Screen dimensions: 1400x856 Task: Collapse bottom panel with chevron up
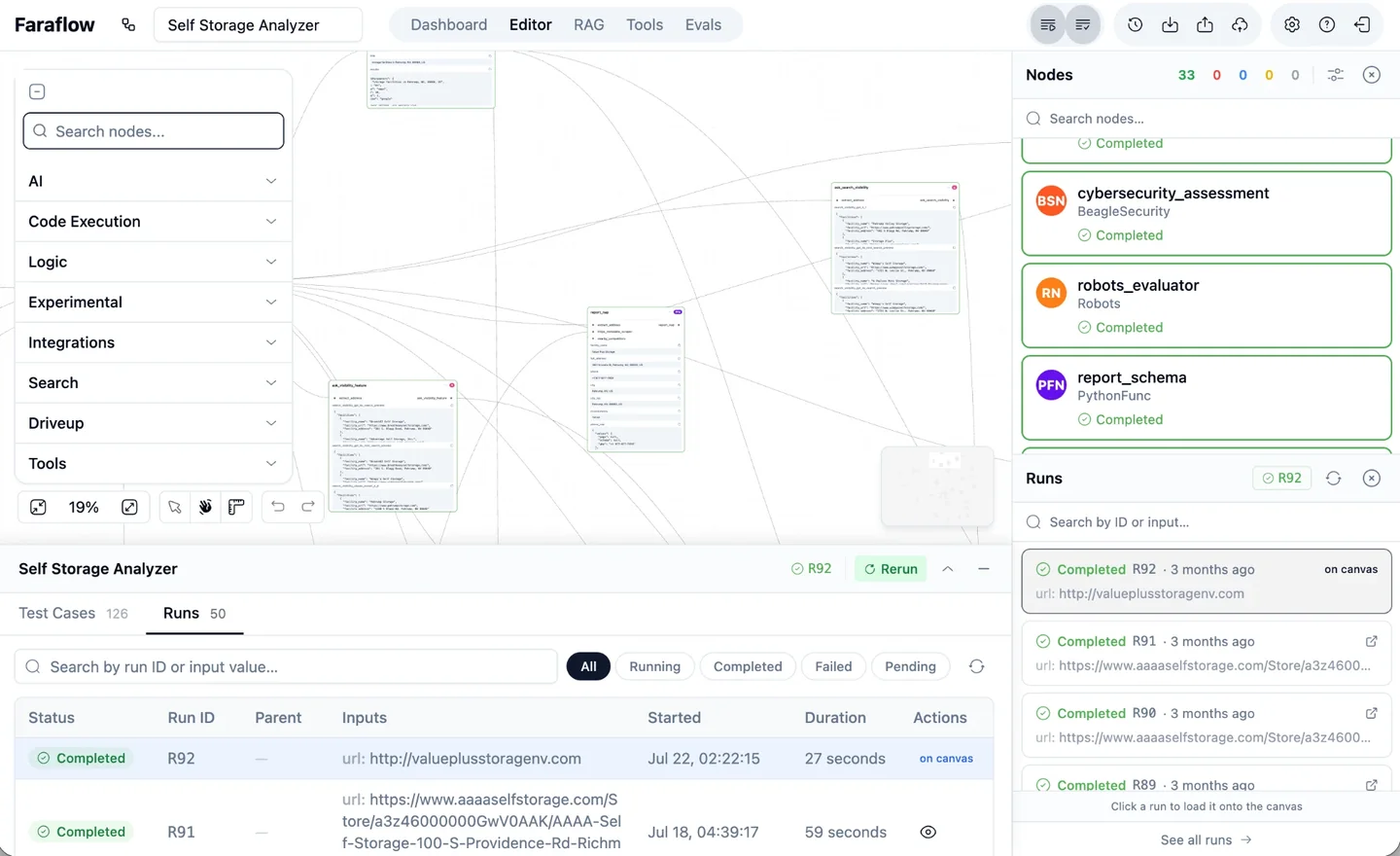948,569
